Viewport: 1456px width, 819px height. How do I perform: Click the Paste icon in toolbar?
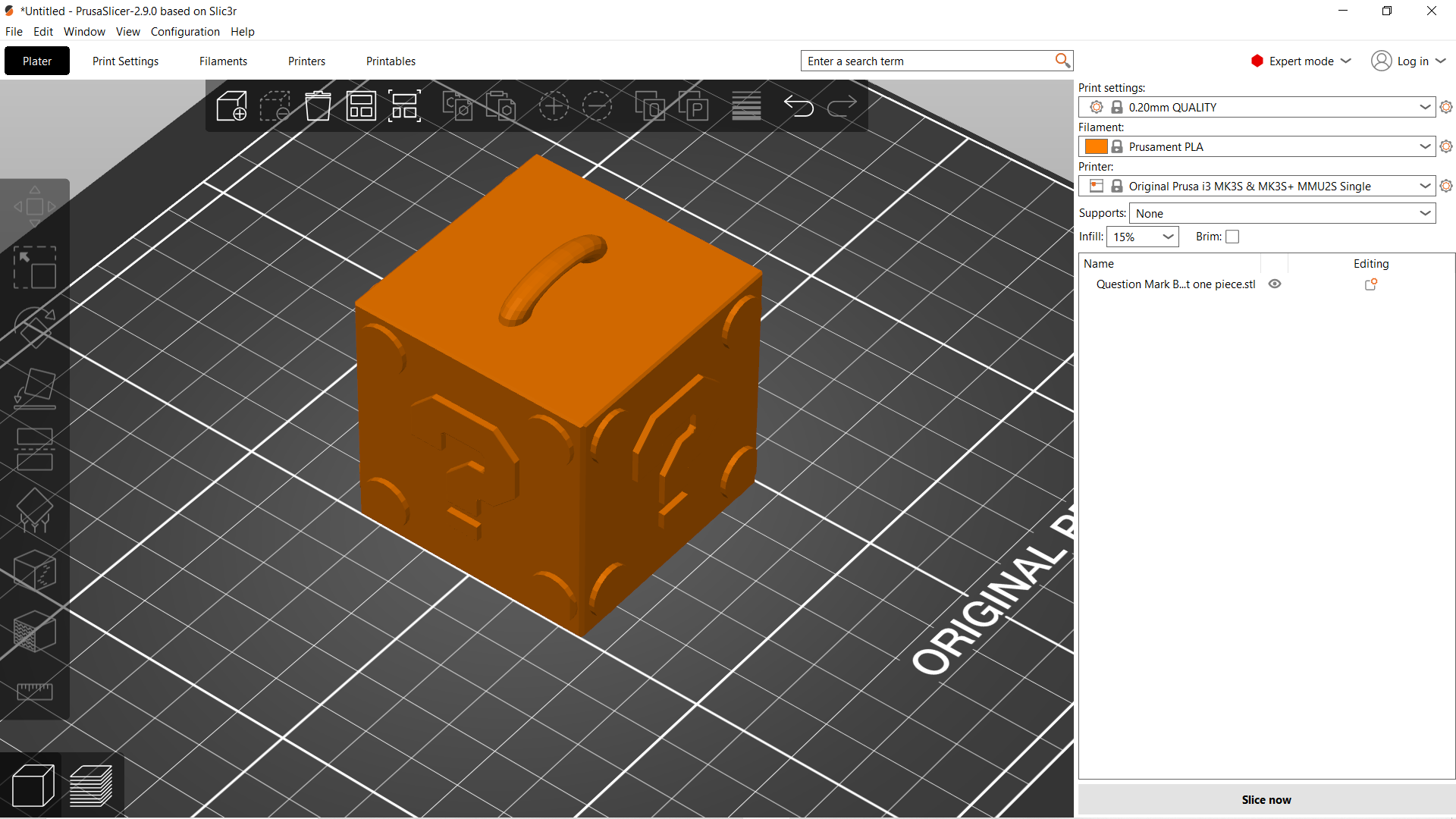pyautogui.click(x=500, y=106)
